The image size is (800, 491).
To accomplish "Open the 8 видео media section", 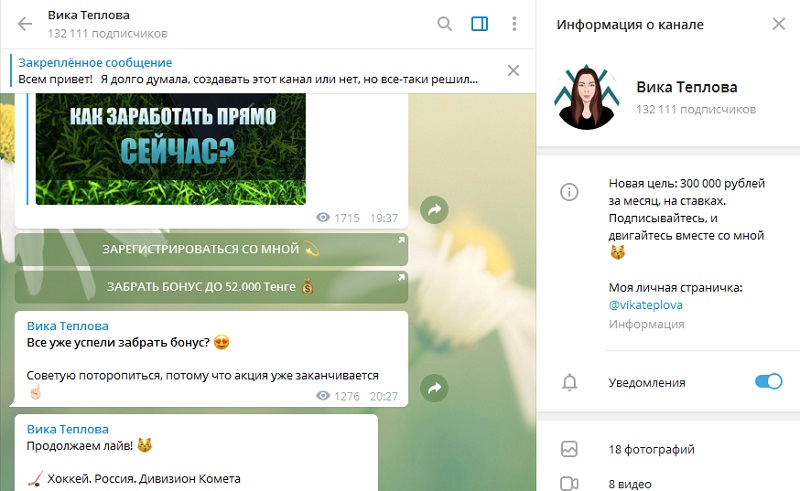I will tap(630, 483).
